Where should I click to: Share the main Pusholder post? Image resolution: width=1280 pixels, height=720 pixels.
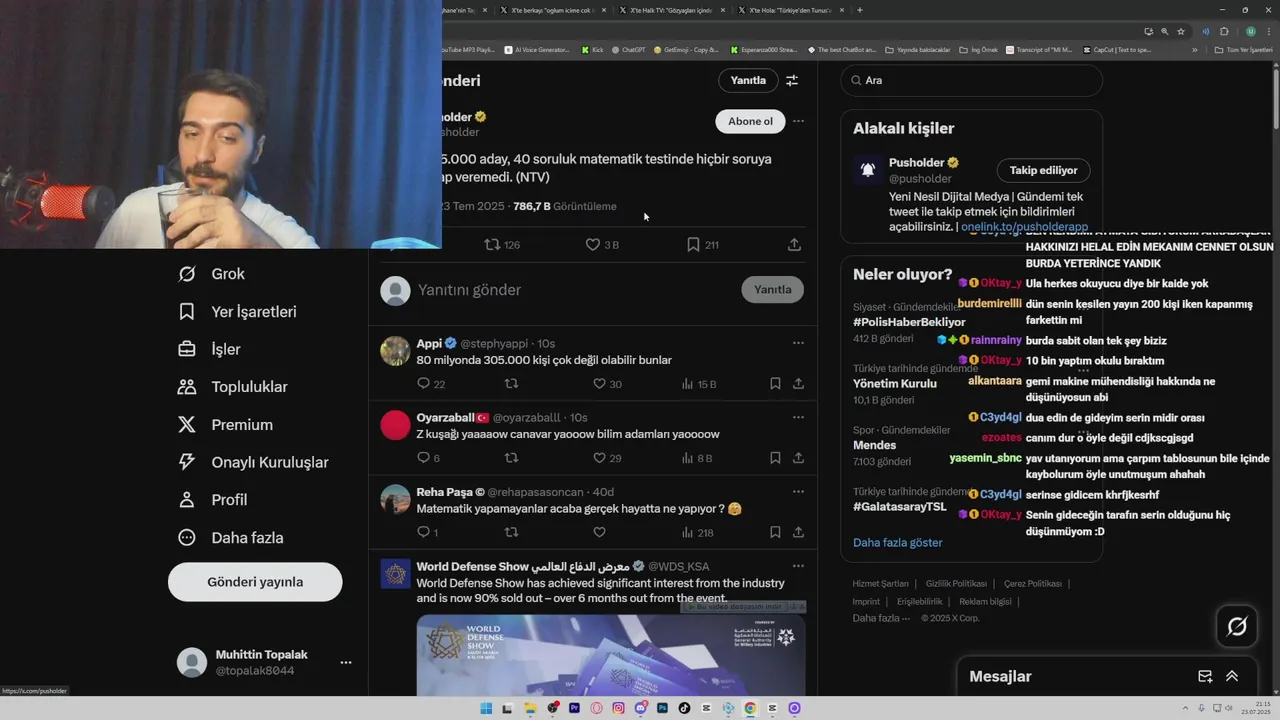[794, 244]
